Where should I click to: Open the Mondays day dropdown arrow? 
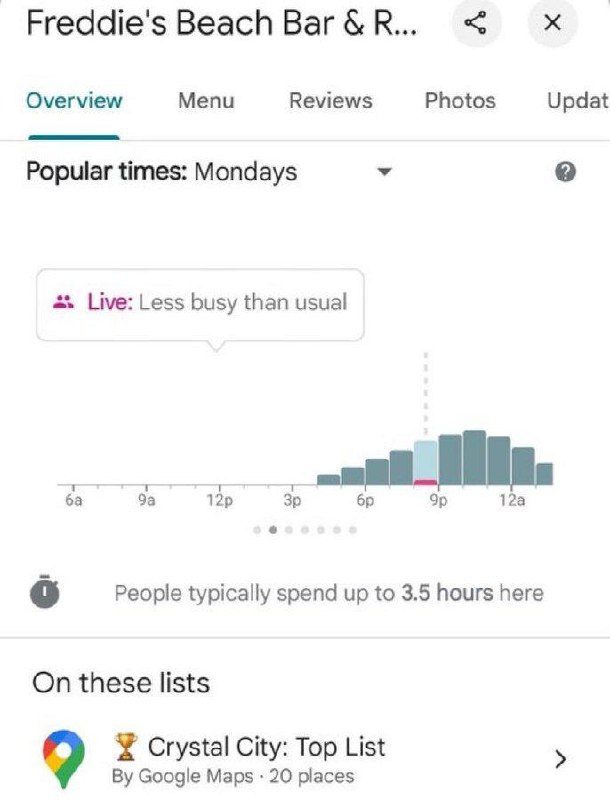[x=381, y=172]
